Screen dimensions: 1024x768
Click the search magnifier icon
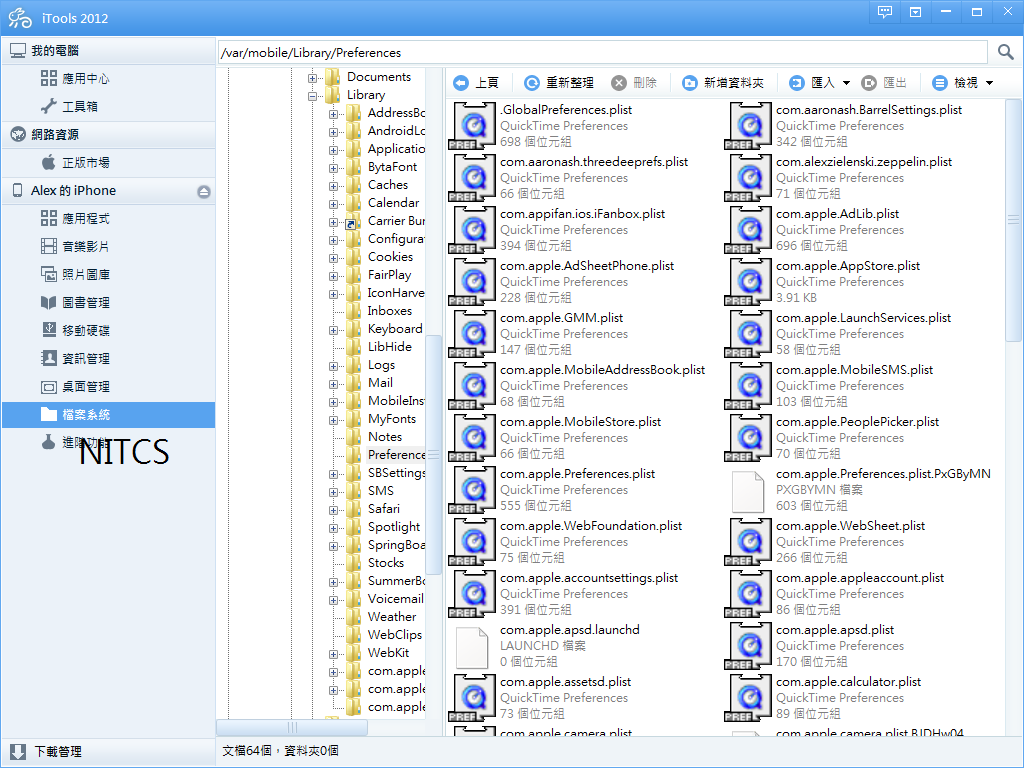(1006, 52)
